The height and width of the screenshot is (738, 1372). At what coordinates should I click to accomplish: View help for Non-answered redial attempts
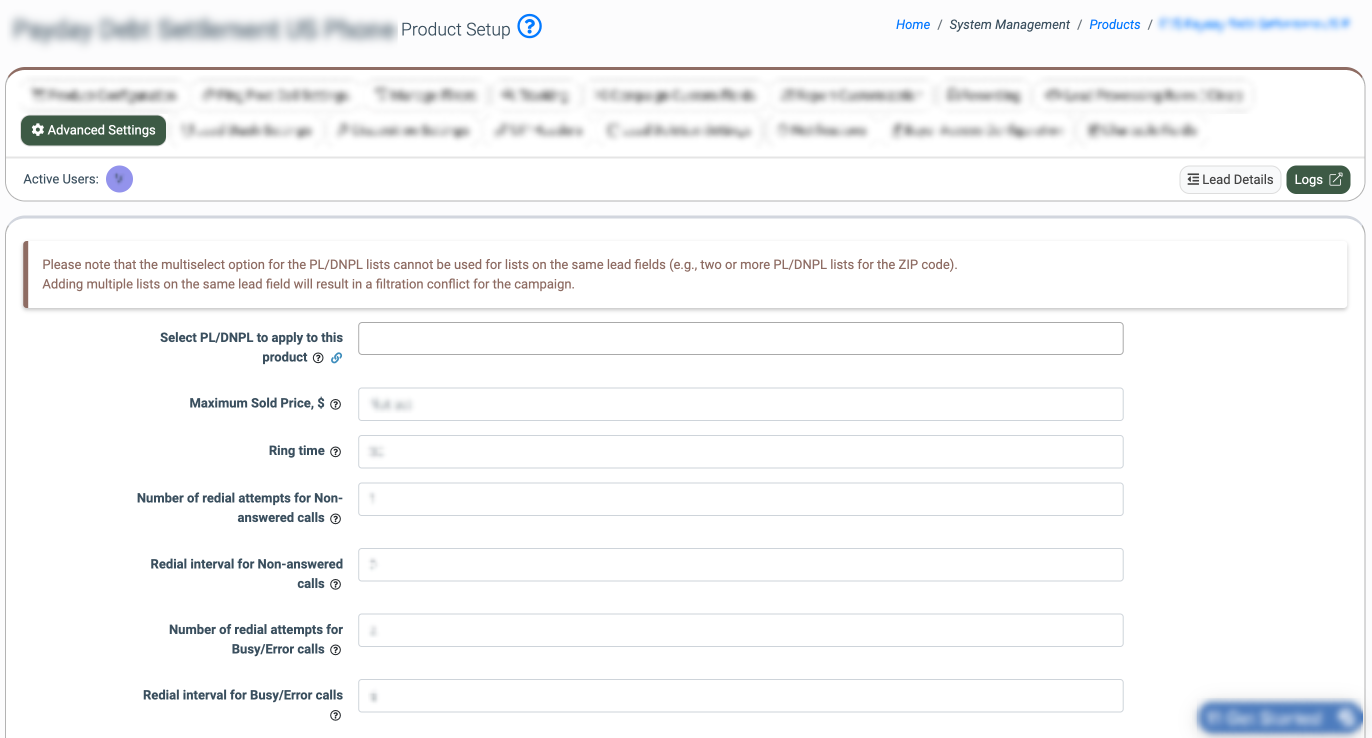coord(336,519)
